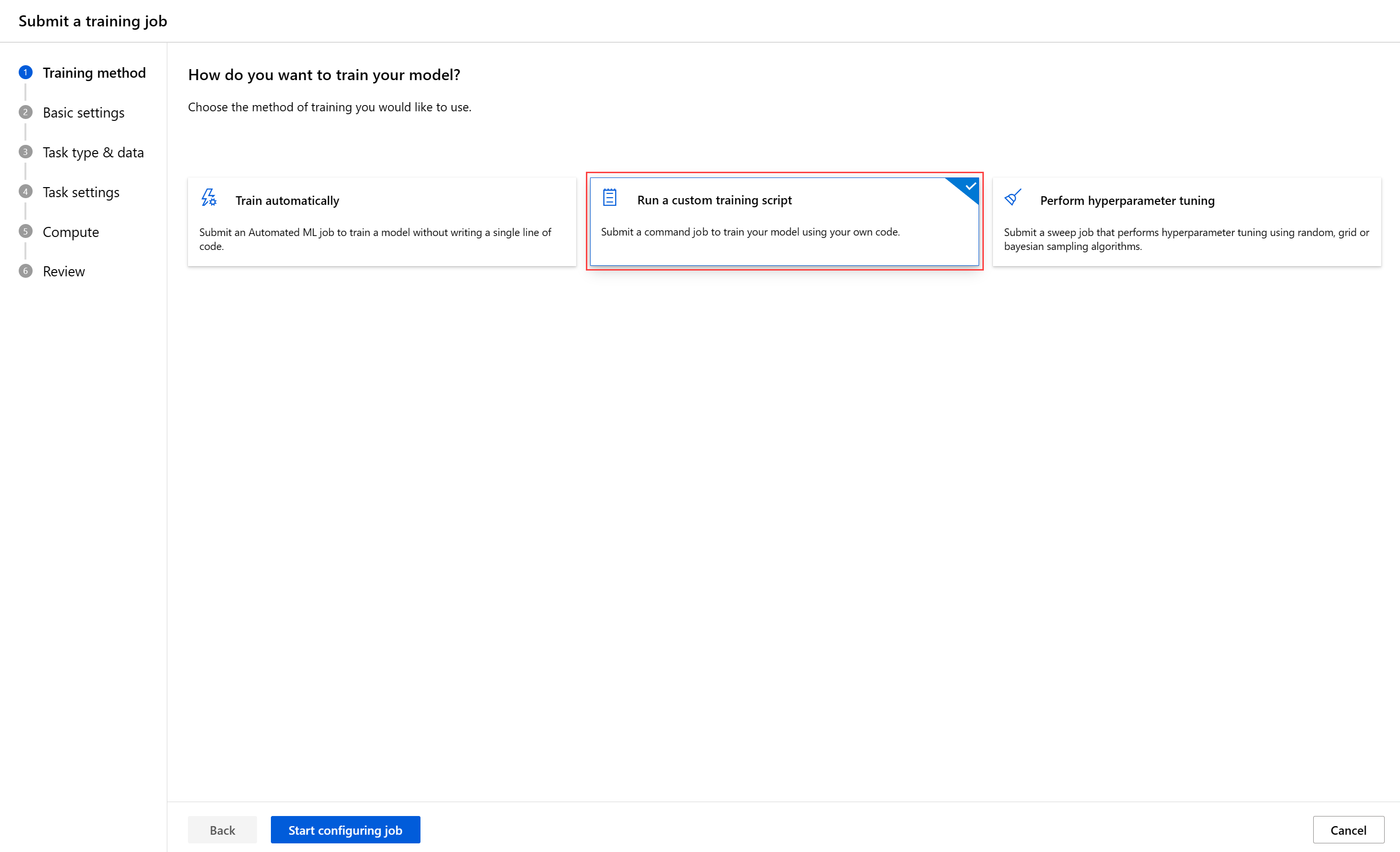The height and width of the screenshot is (852, 1400).
Task: Select the Perform hyperparameter tuning option
Action: click(1186, 222)
